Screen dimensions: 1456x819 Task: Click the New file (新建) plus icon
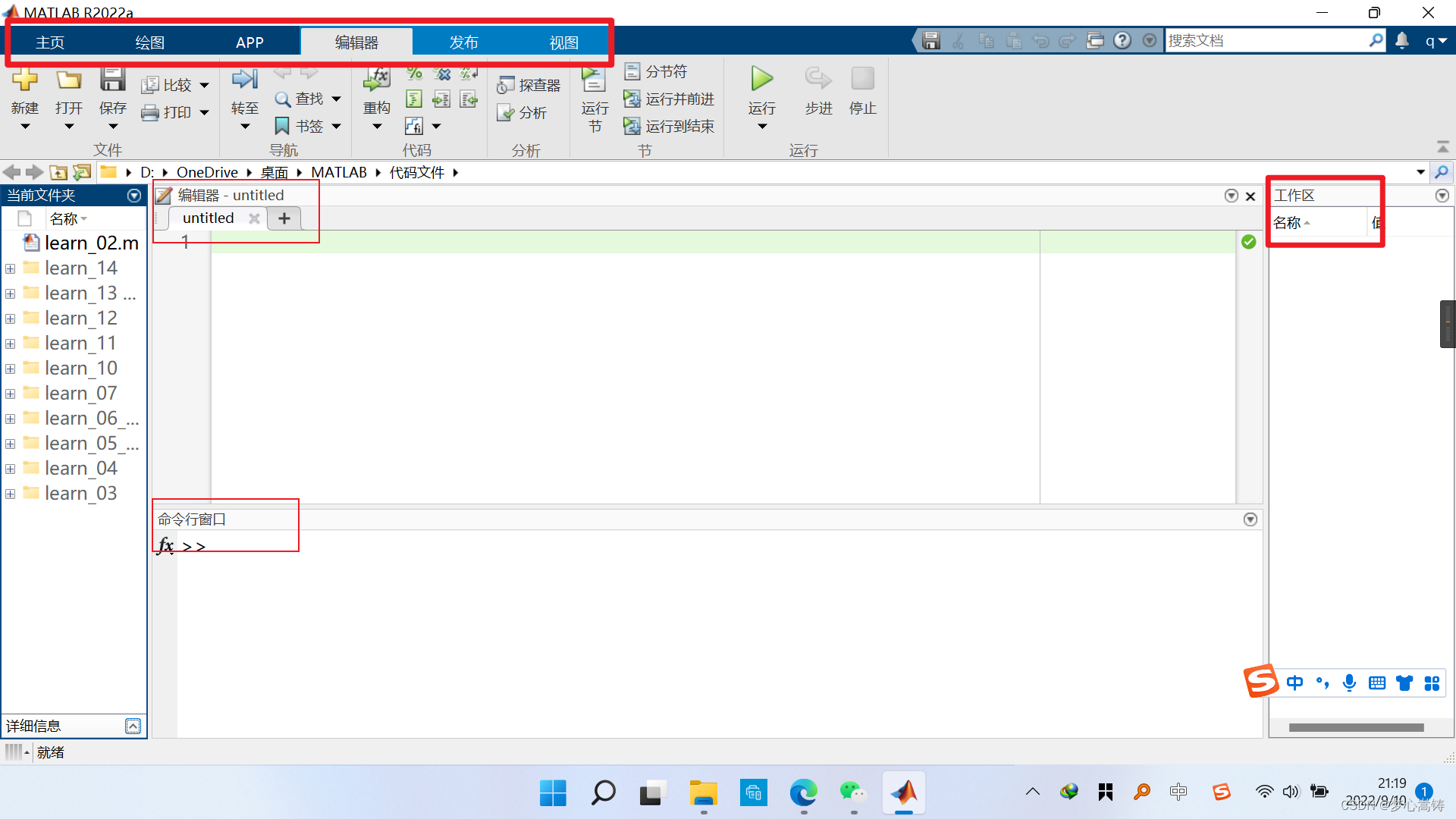pyautogui.click(x=24, y=80)
